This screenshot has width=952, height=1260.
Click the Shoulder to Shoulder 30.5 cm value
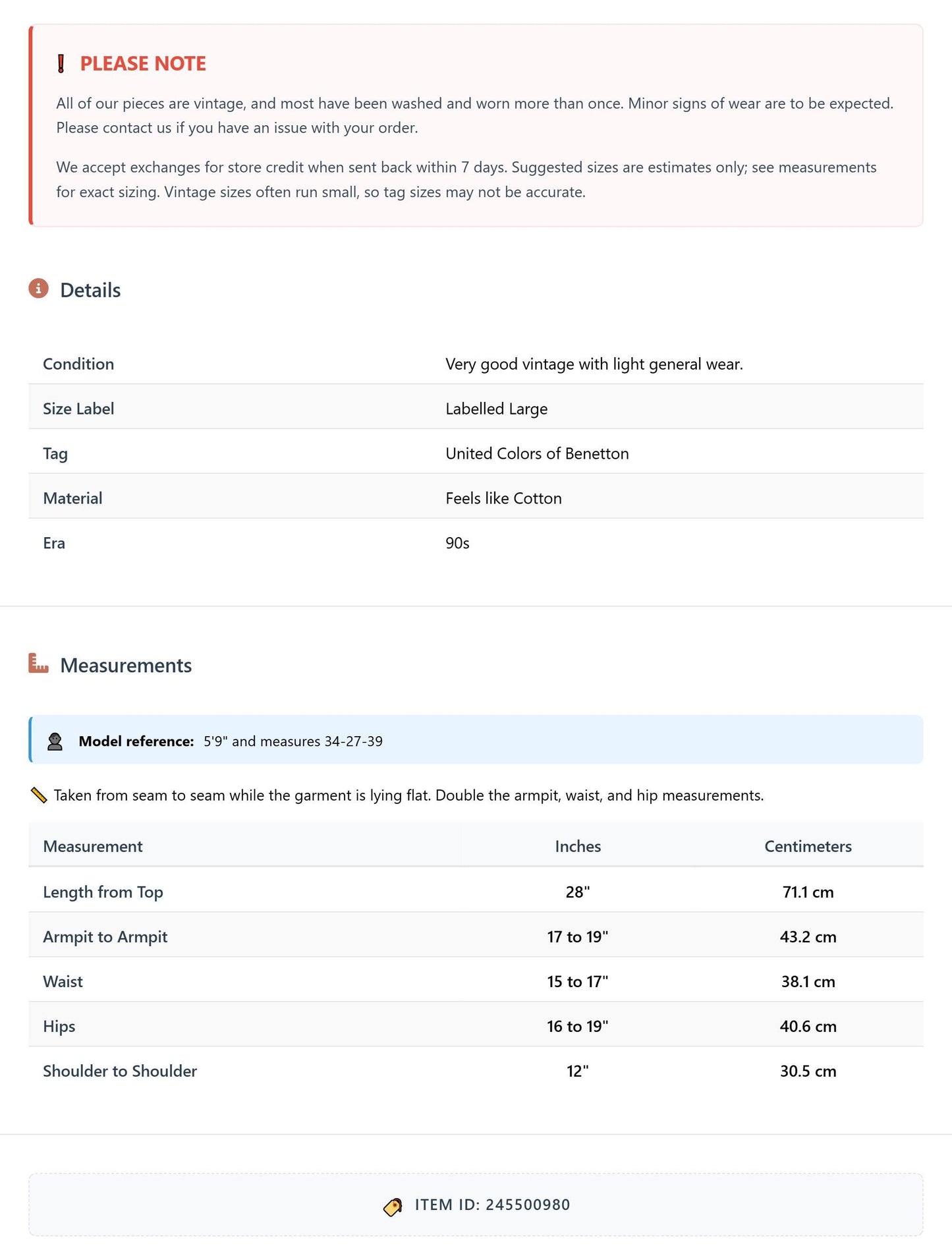click(x=808, y=1071)
